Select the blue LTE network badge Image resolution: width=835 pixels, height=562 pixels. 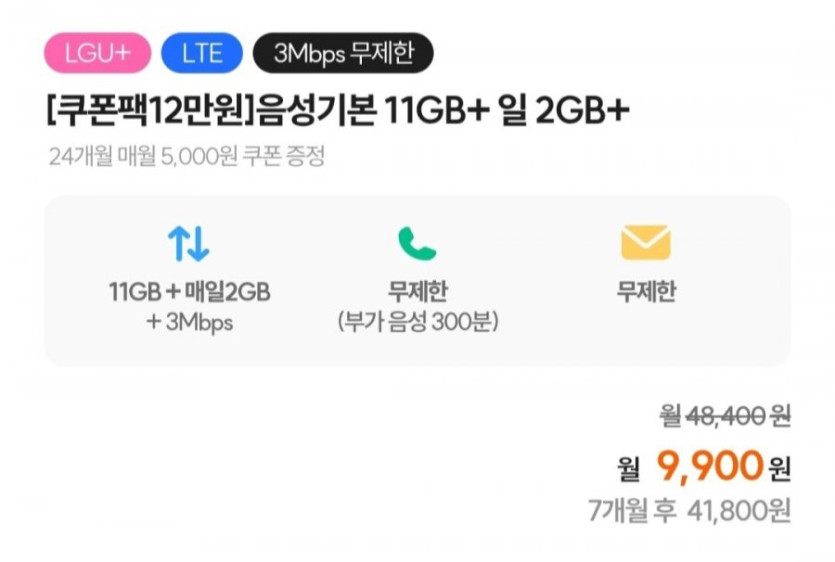point(202,53)
